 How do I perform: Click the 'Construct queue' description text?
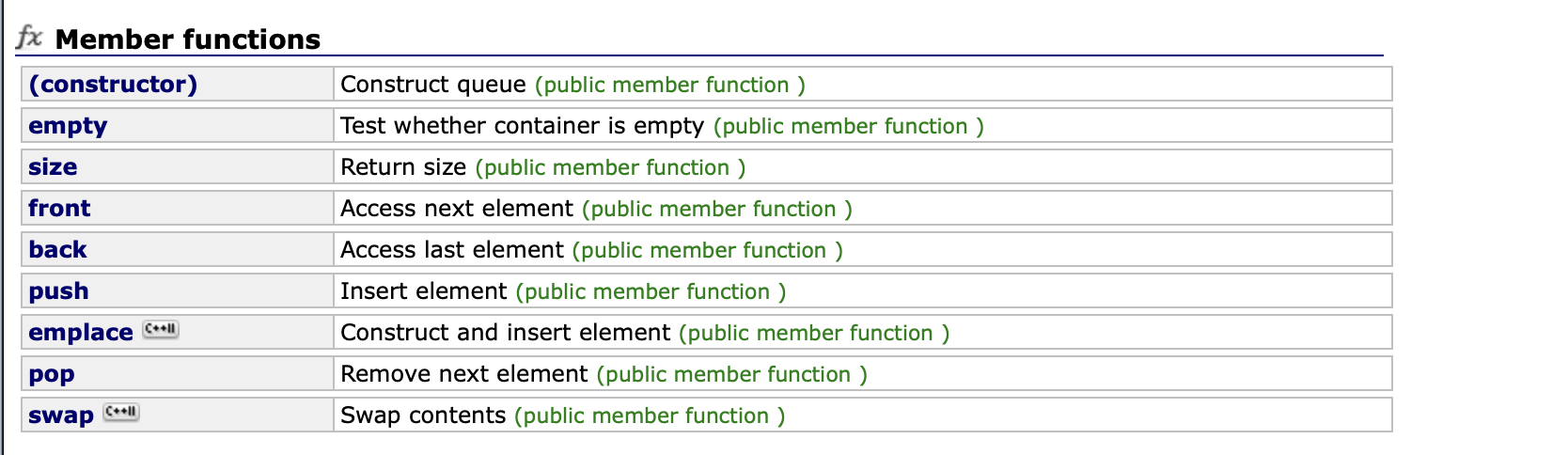tap(433, 85)
